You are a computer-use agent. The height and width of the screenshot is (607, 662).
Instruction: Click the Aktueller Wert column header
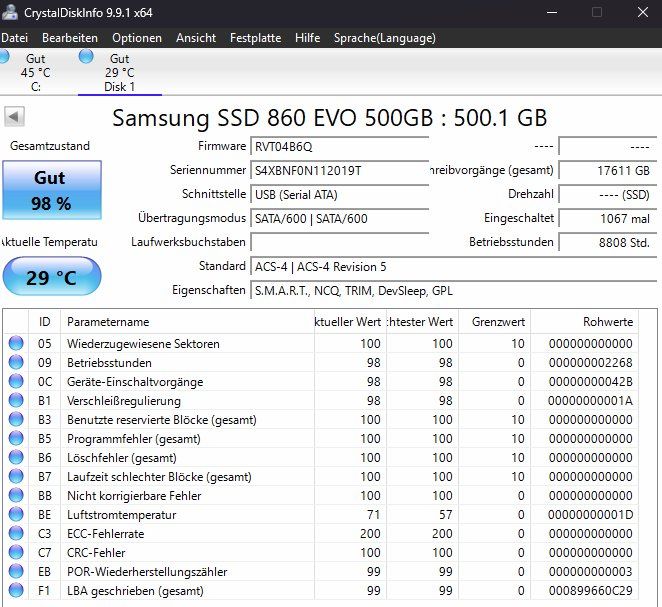coord(350,322)
